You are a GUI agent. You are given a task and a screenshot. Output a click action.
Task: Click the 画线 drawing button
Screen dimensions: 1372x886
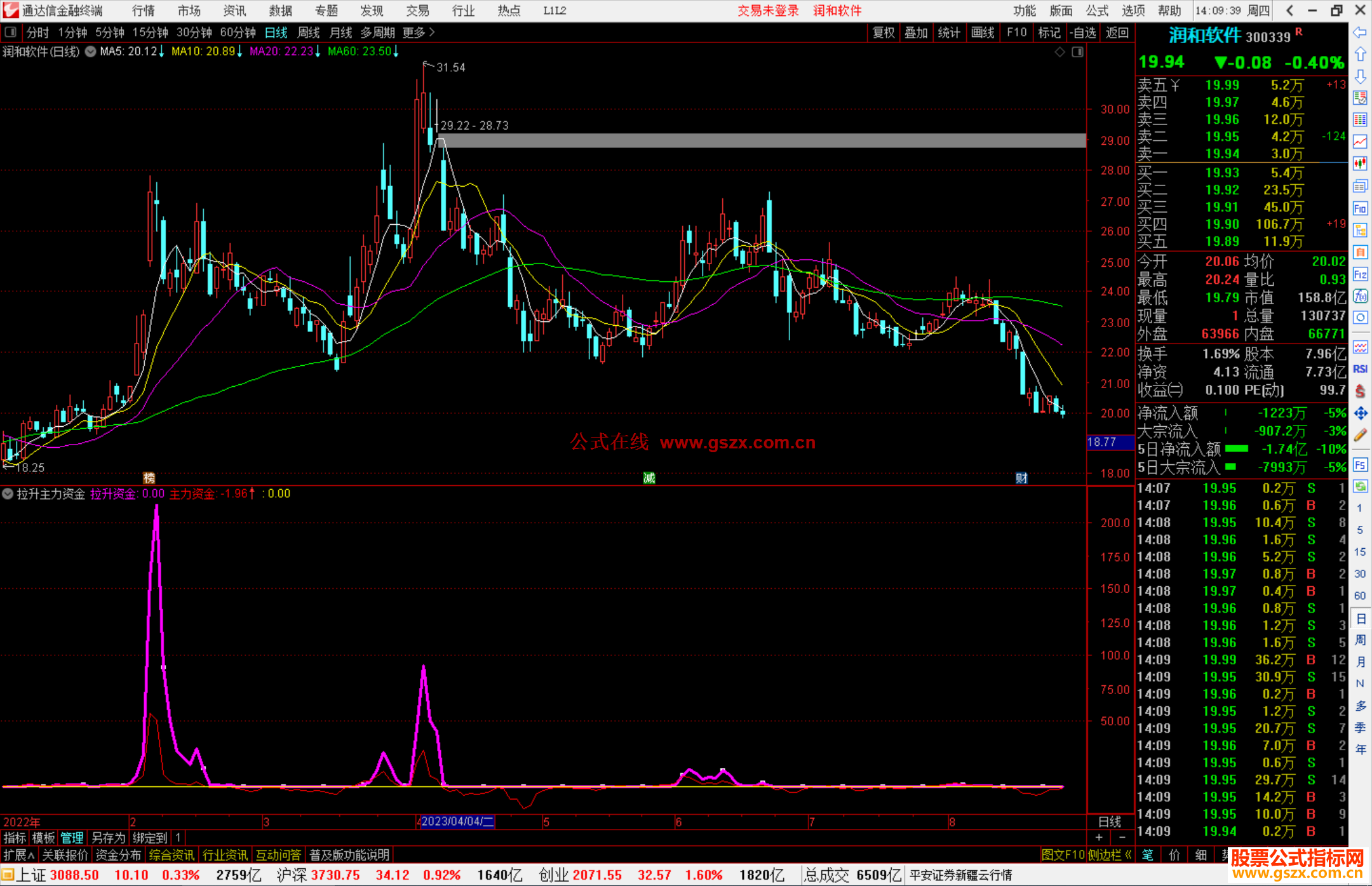point(982,32)
